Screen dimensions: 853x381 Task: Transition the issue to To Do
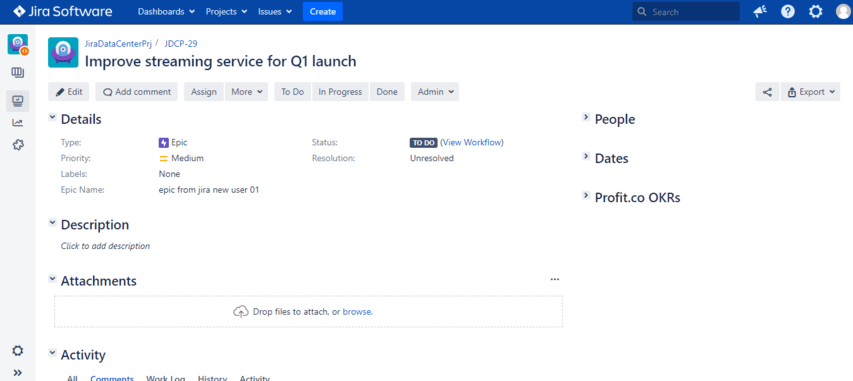pyautogui.click(x=293, y=92)
